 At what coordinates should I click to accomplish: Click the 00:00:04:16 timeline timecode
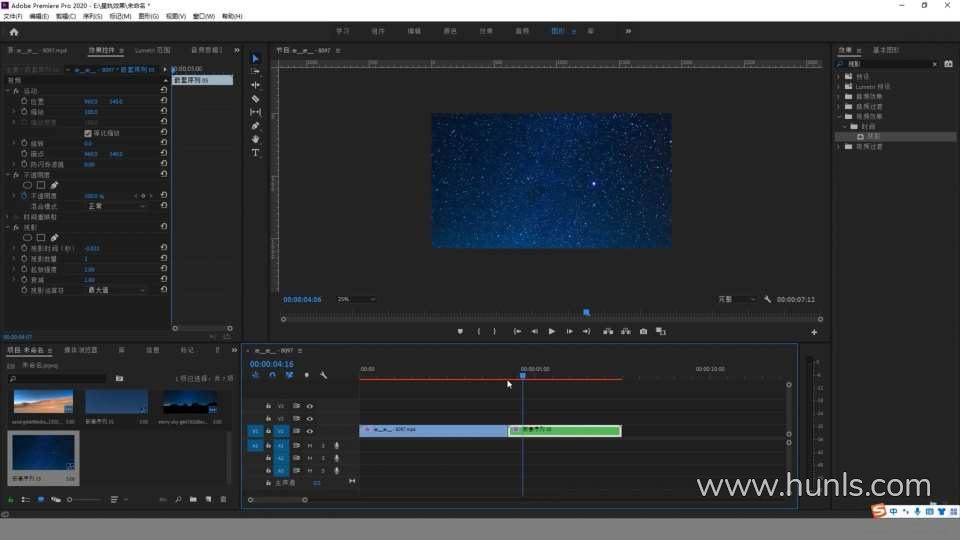pyautogui.click(x=272, y=364)
